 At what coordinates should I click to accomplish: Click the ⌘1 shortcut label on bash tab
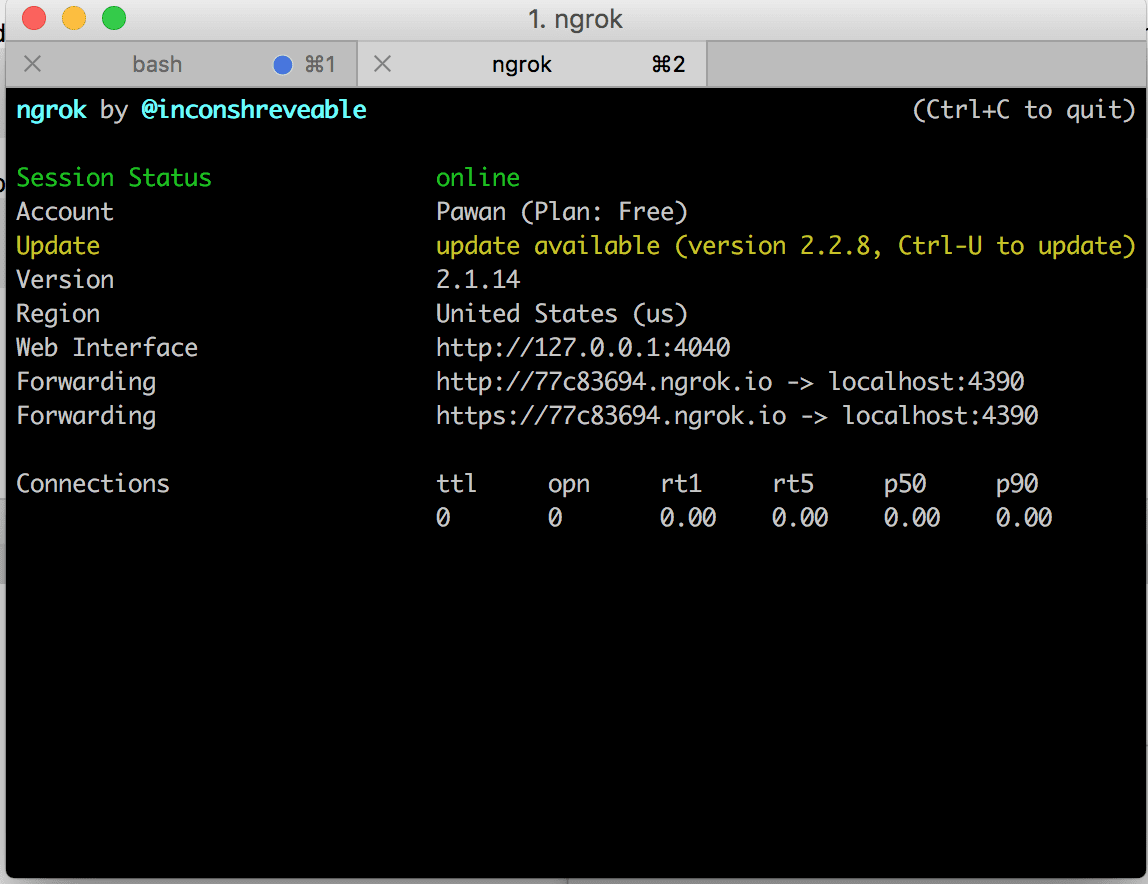coord(319,65)
